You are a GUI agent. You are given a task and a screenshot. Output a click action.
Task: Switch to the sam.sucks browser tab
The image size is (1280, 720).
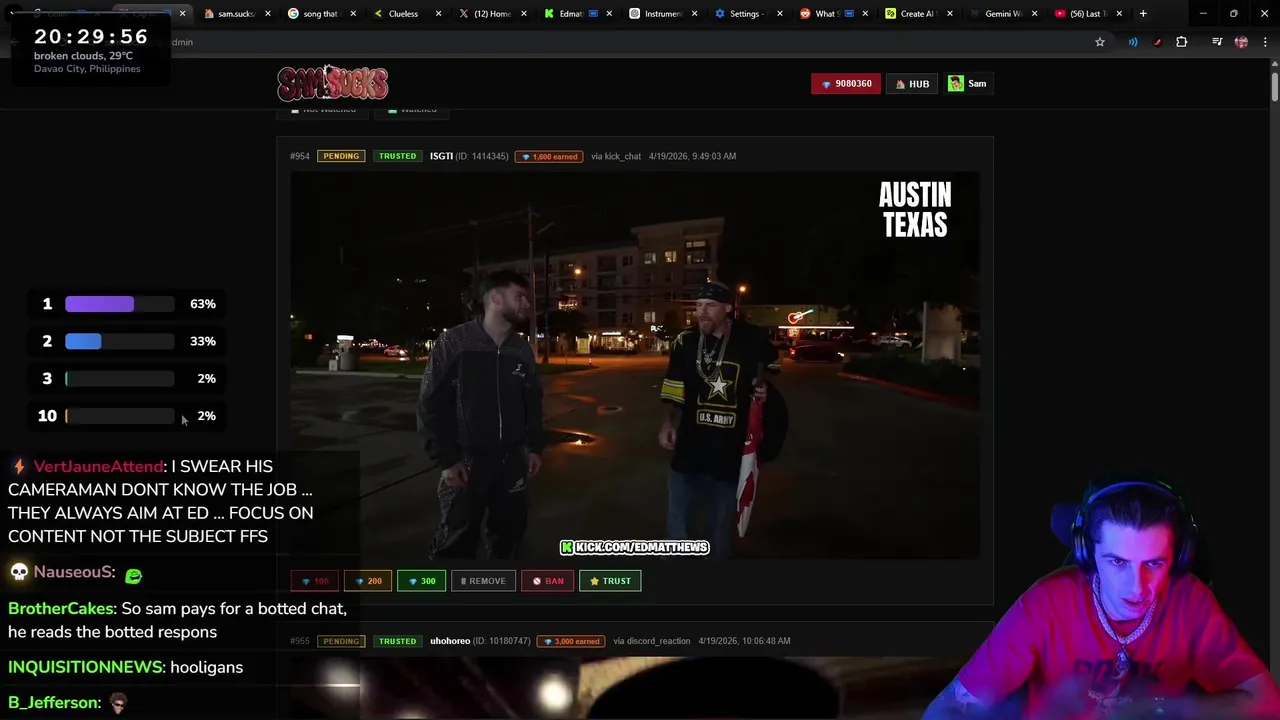236,14
